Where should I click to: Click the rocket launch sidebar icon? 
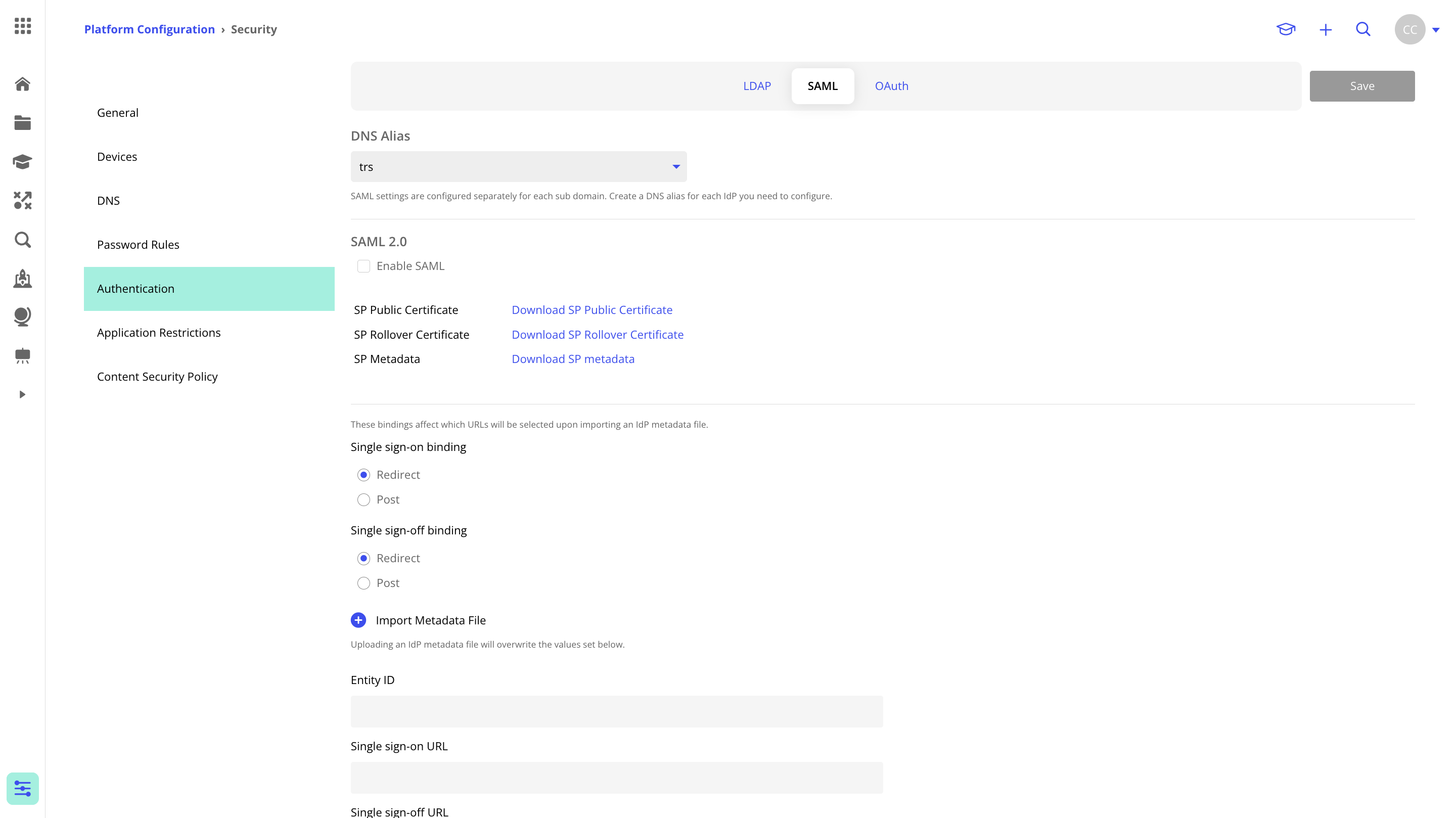[x=22, y=279]
